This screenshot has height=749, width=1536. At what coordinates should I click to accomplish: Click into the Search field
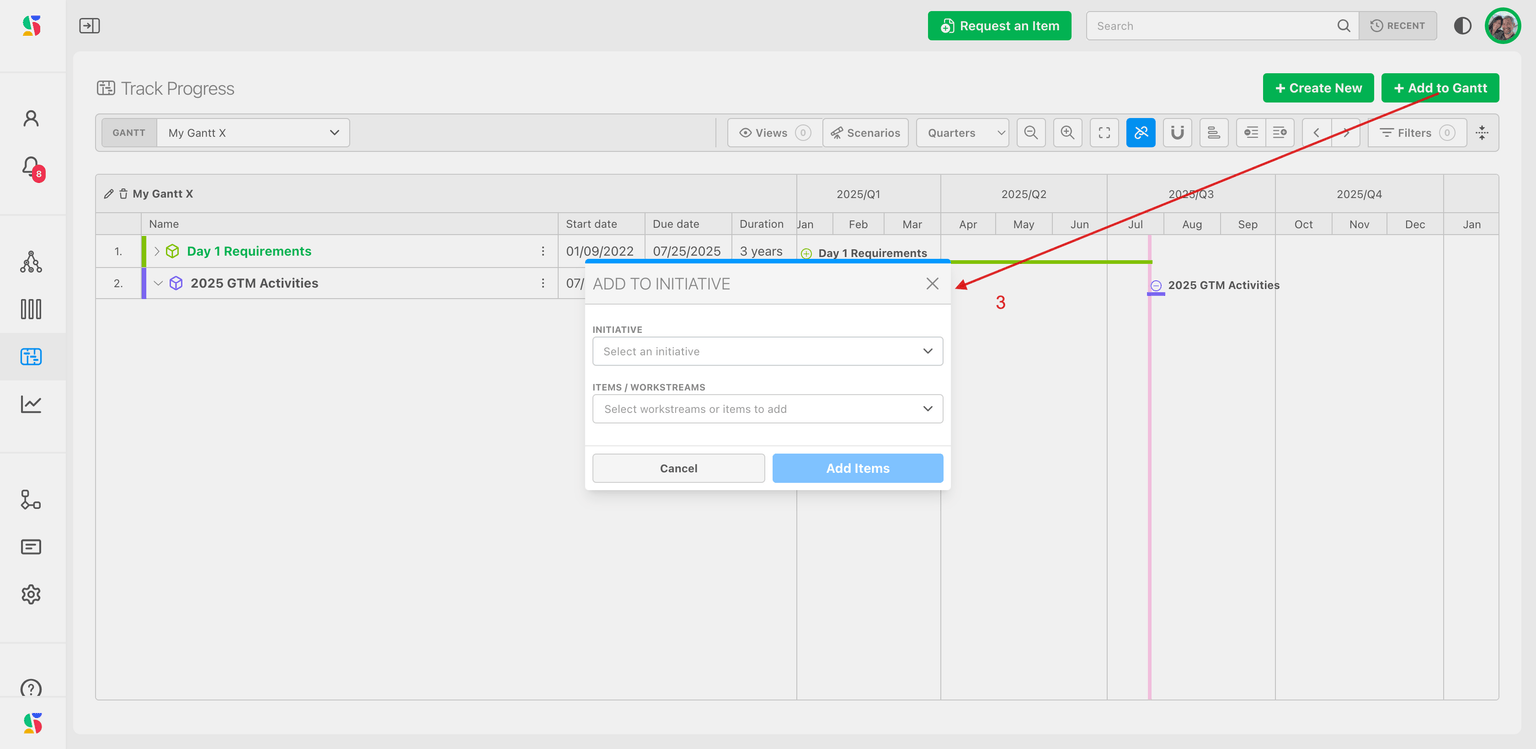tap(1212, 26)
